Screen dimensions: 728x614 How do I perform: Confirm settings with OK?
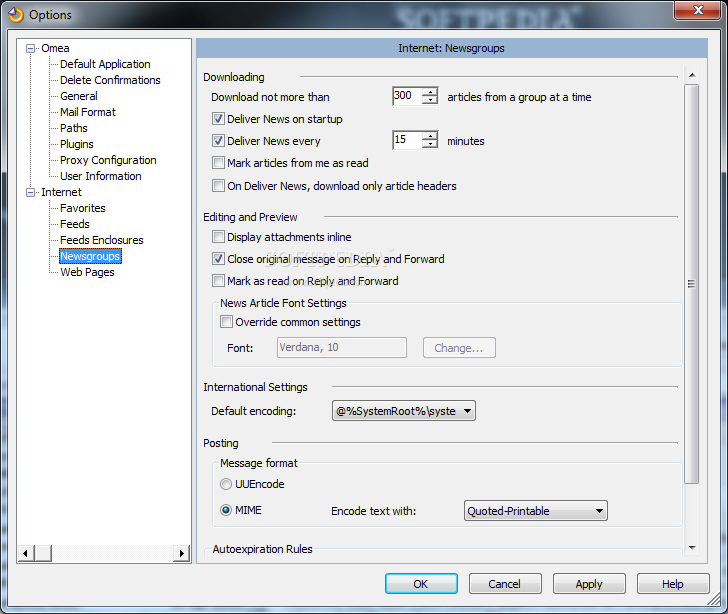[421, 584]
